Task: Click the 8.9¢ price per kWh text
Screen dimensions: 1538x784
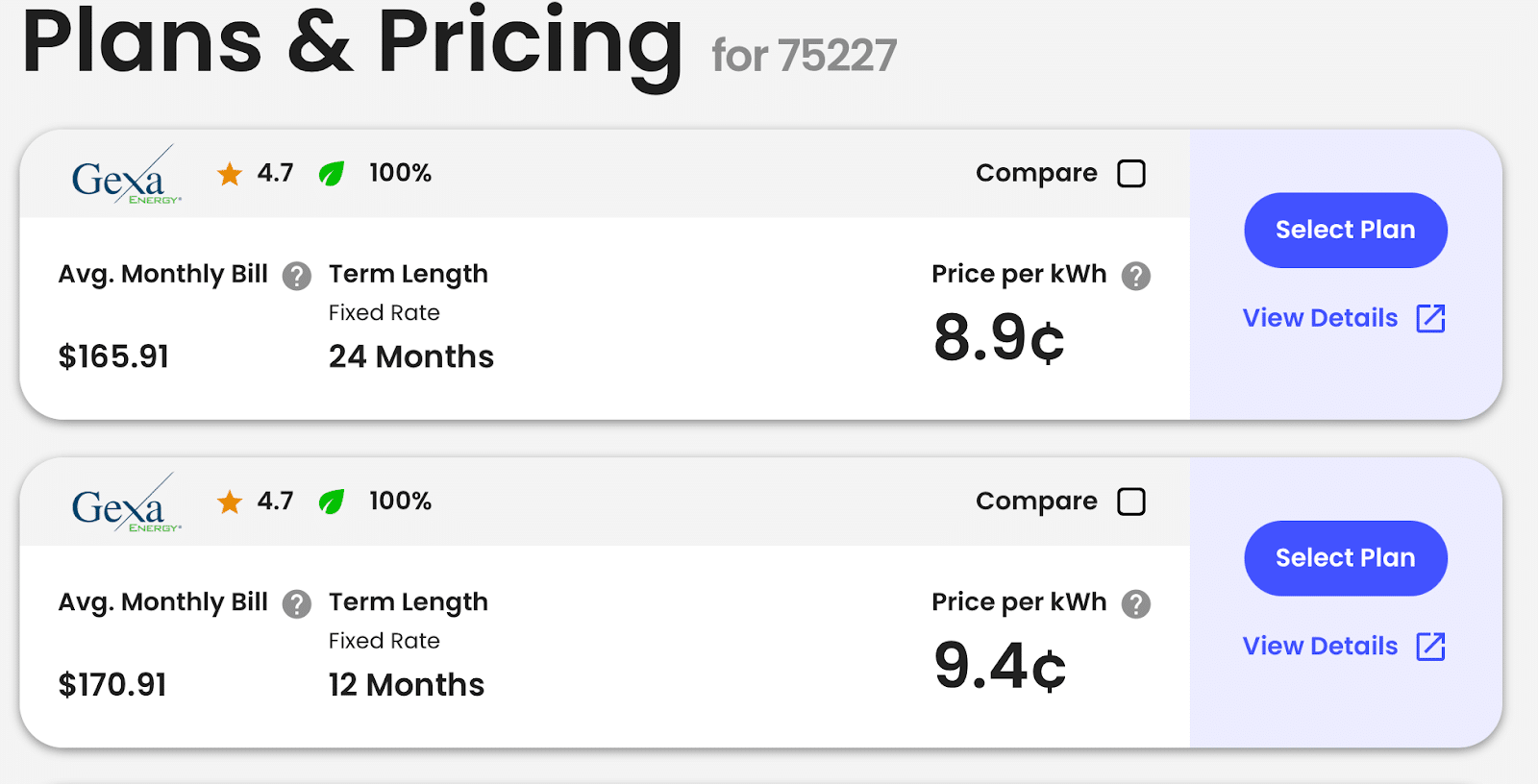Action: (998, 338)
